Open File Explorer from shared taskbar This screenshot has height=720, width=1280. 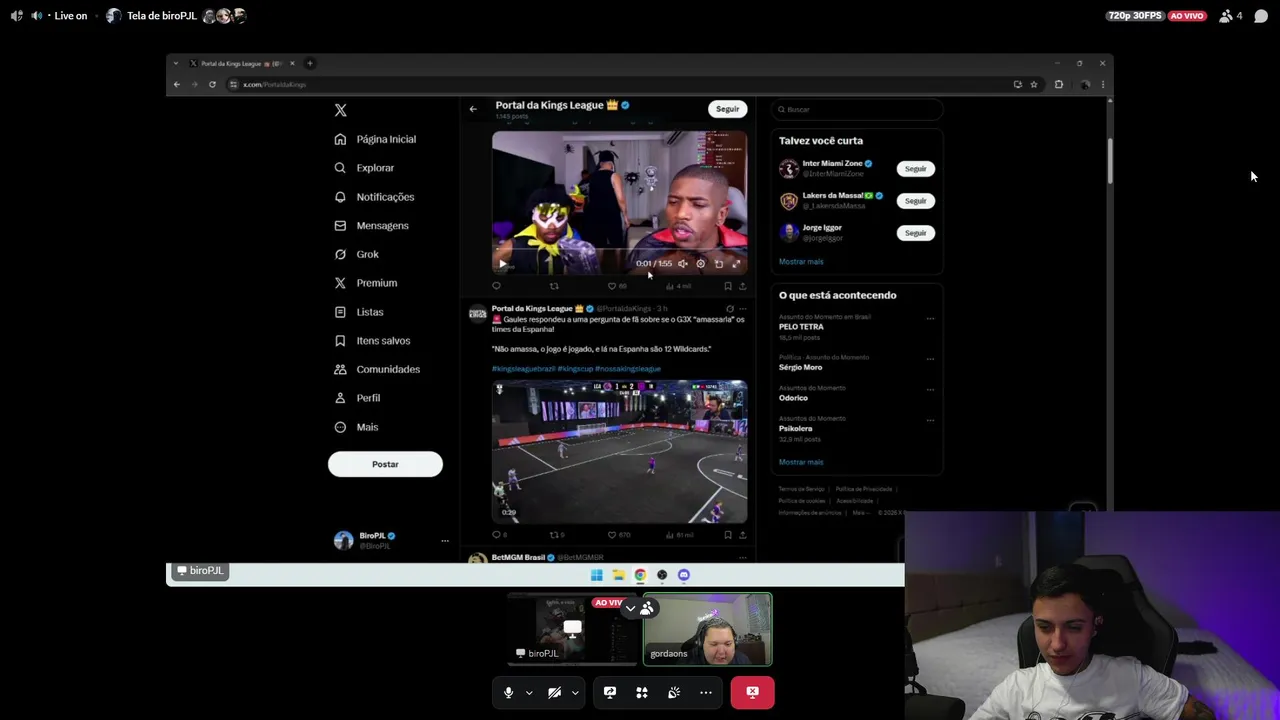pos(619,575)
